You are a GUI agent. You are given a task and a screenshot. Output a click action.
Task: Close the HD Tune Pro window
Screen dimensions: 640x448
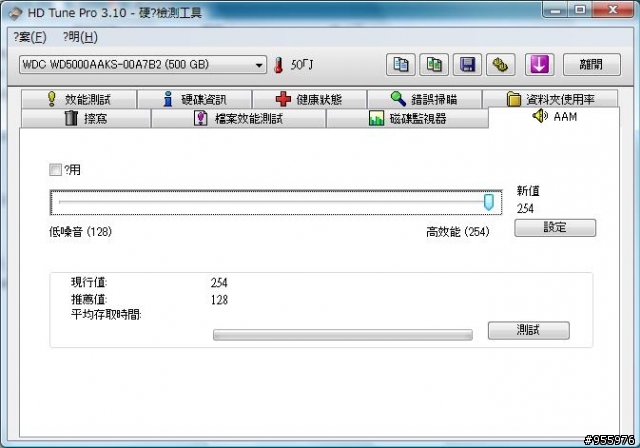(612, 10)
